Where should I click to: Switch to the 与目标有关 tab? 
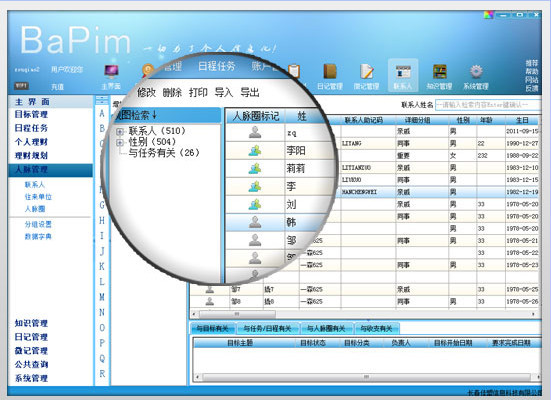click(x=212, y=328)
